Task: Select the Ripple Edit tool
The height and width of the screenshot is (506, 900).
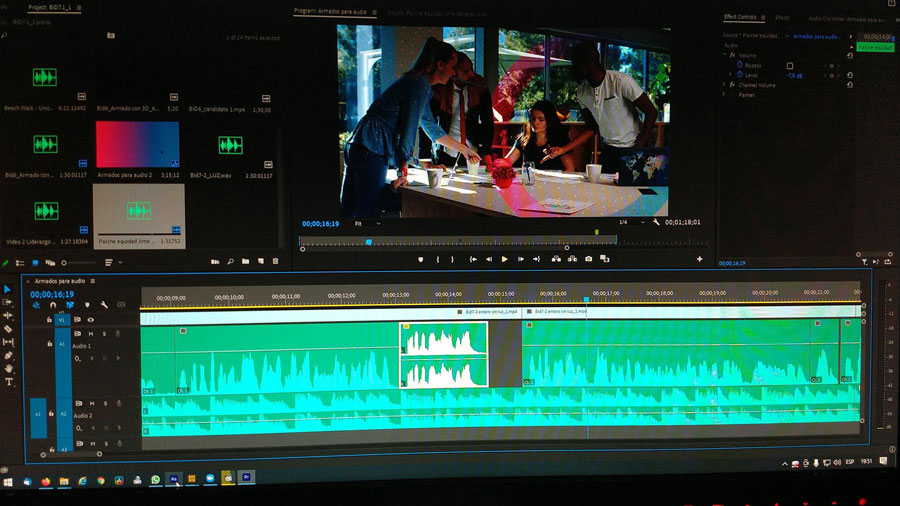Action: [7, 316]
